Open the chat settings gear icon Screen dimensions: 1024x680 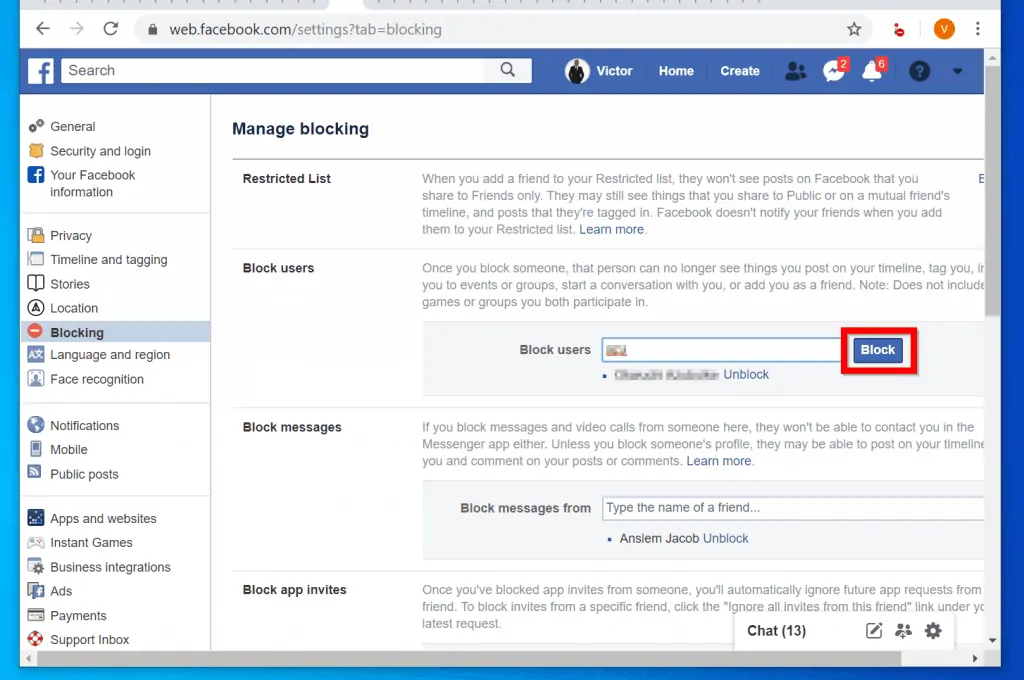(x=932, y=631)
